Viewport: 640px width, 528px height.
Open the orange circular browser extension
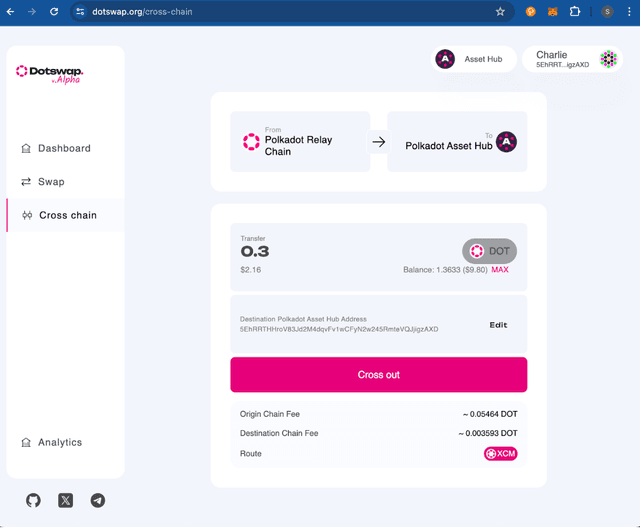point(531,12)
